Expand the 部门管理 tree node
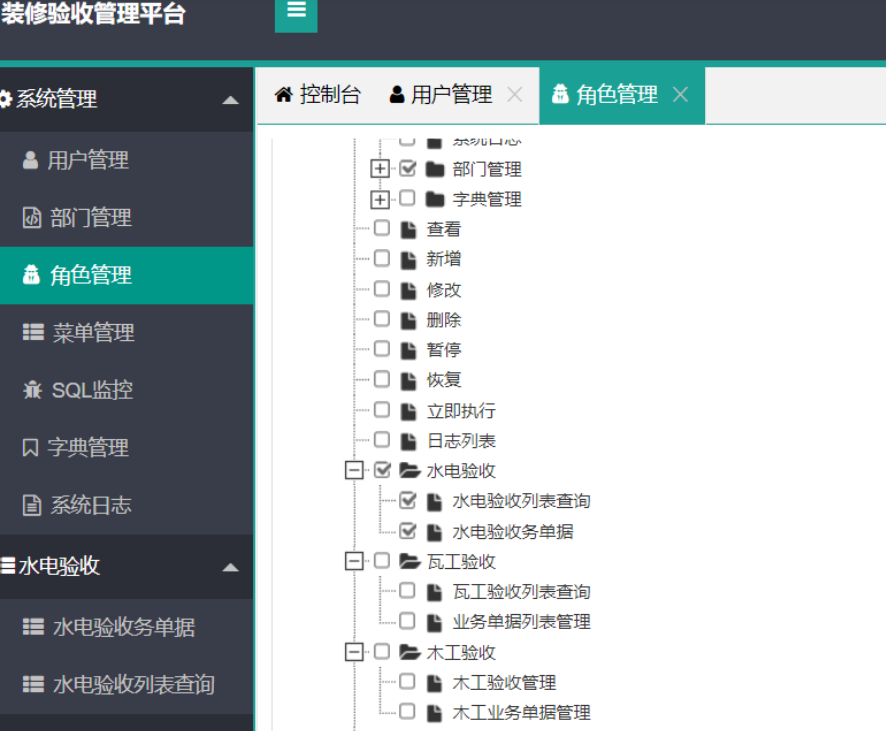The height and width of the screenshot is (731, 886). pos(380,169)
